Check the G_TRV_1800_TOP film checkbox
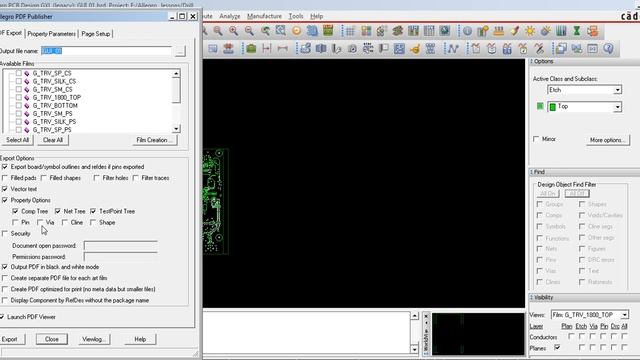 19,98
